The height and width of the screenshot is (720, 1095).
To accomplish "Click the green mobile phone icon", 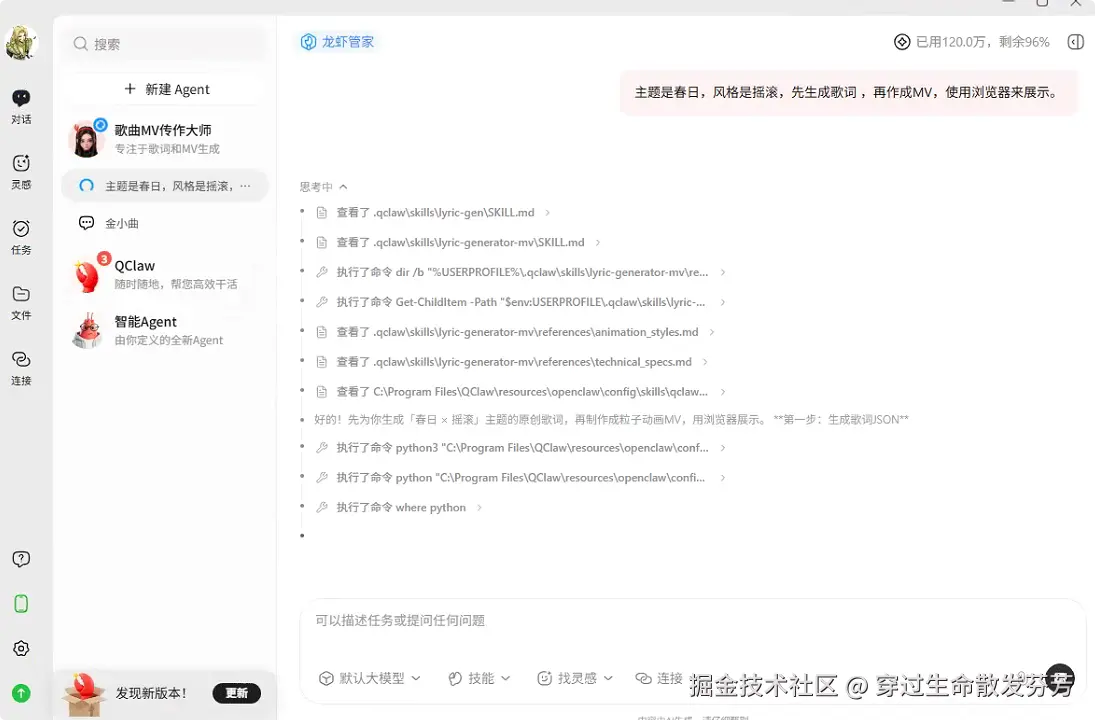I will pyautogui.click(x=21, y=603).
